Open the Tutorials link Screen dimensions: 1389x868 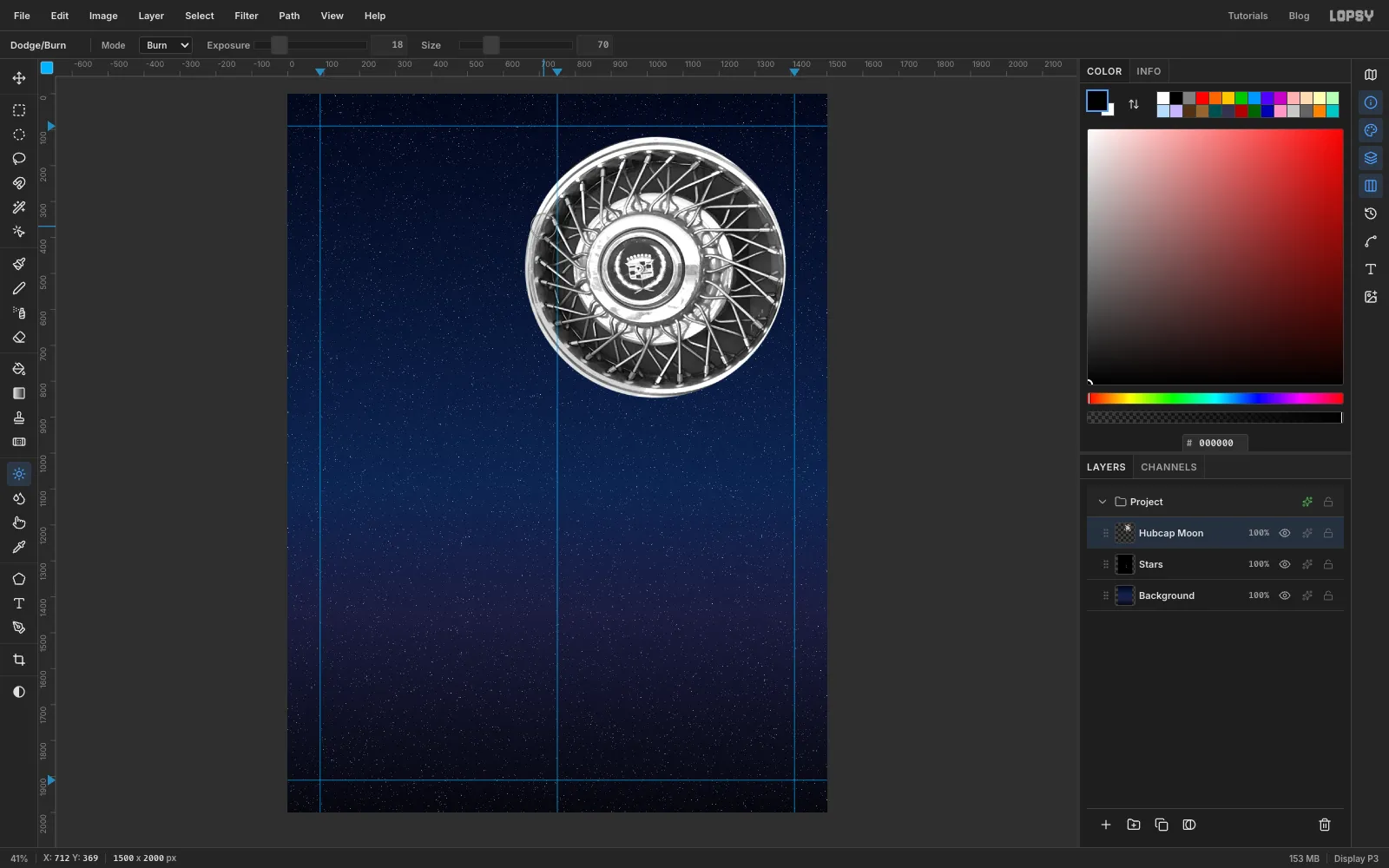tap(1247, 16)
